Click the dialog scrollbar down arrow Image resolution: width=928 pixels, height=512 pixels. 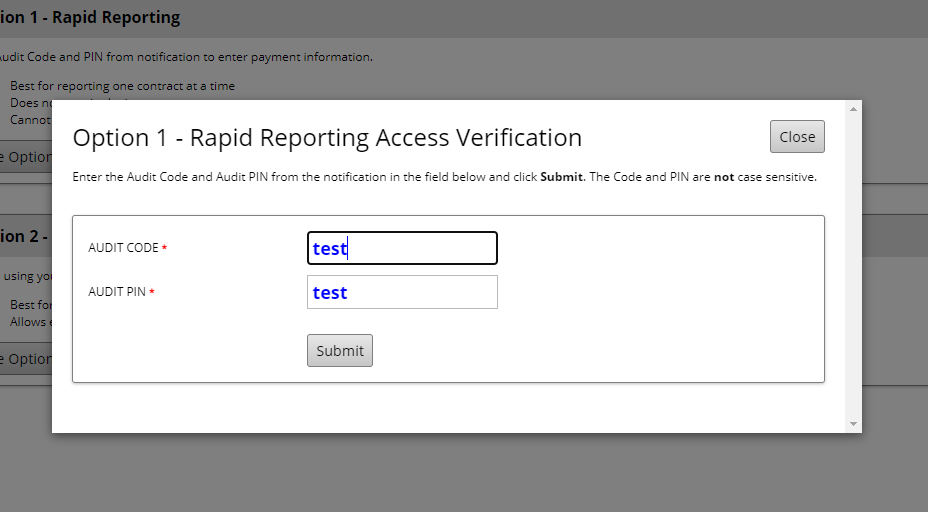pos(853,424)
